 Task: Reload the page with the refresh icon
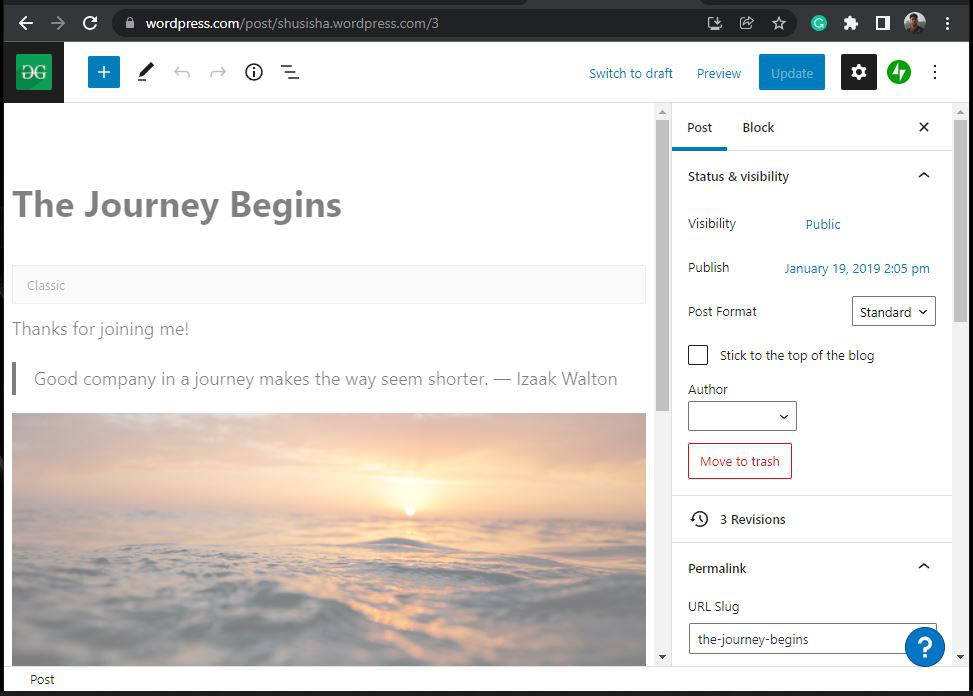coord(90,24)
